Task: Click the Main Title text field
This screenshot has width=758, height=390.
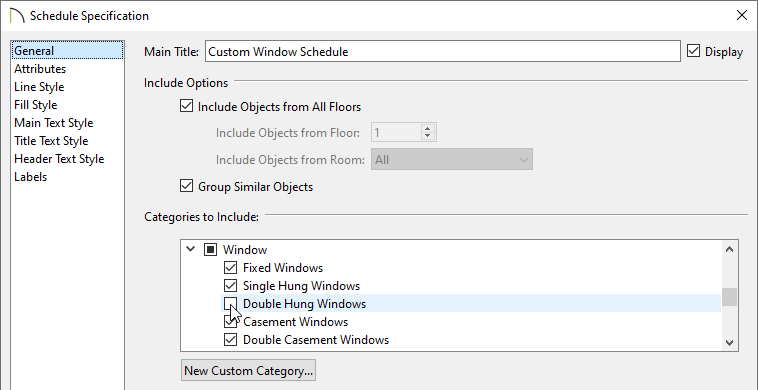Action: tap(442, 52)
